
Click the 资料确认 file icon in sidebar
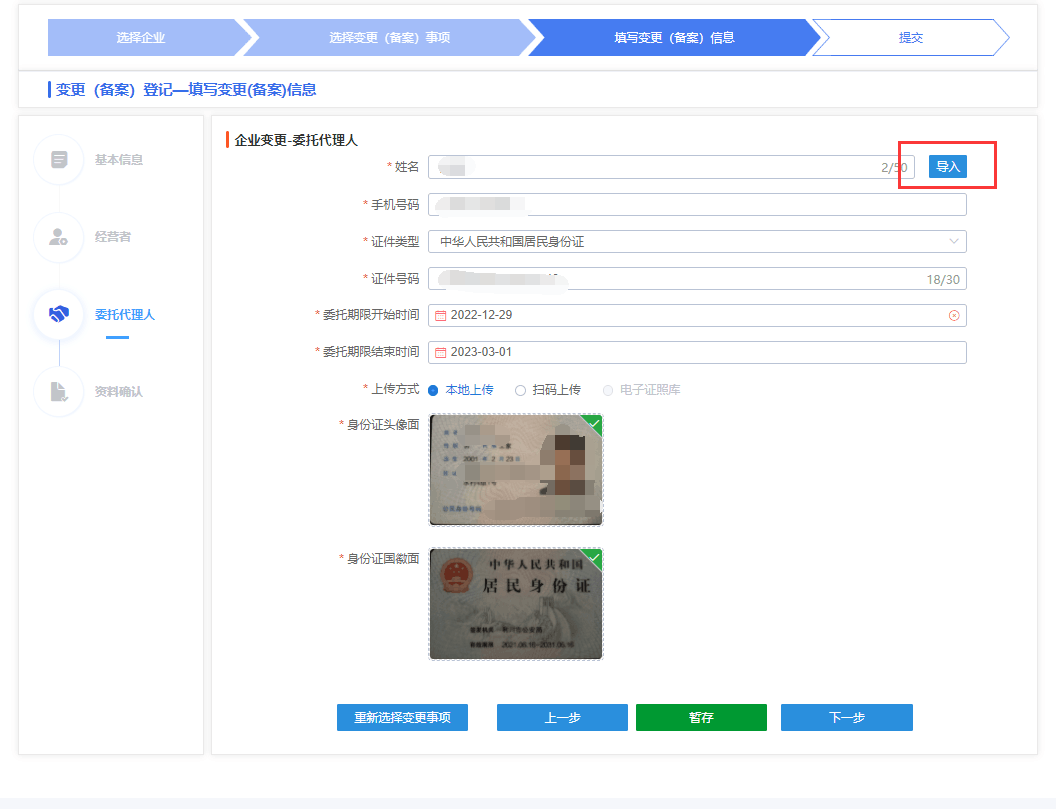(59, 391)
